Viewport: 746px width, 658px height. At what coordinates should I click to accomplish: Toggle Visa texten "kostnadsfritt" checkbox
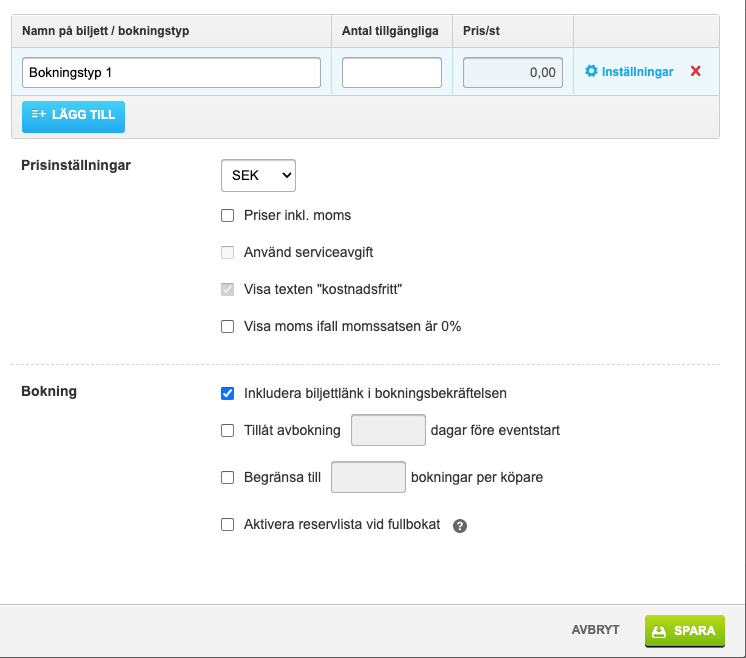click(228, 290)
